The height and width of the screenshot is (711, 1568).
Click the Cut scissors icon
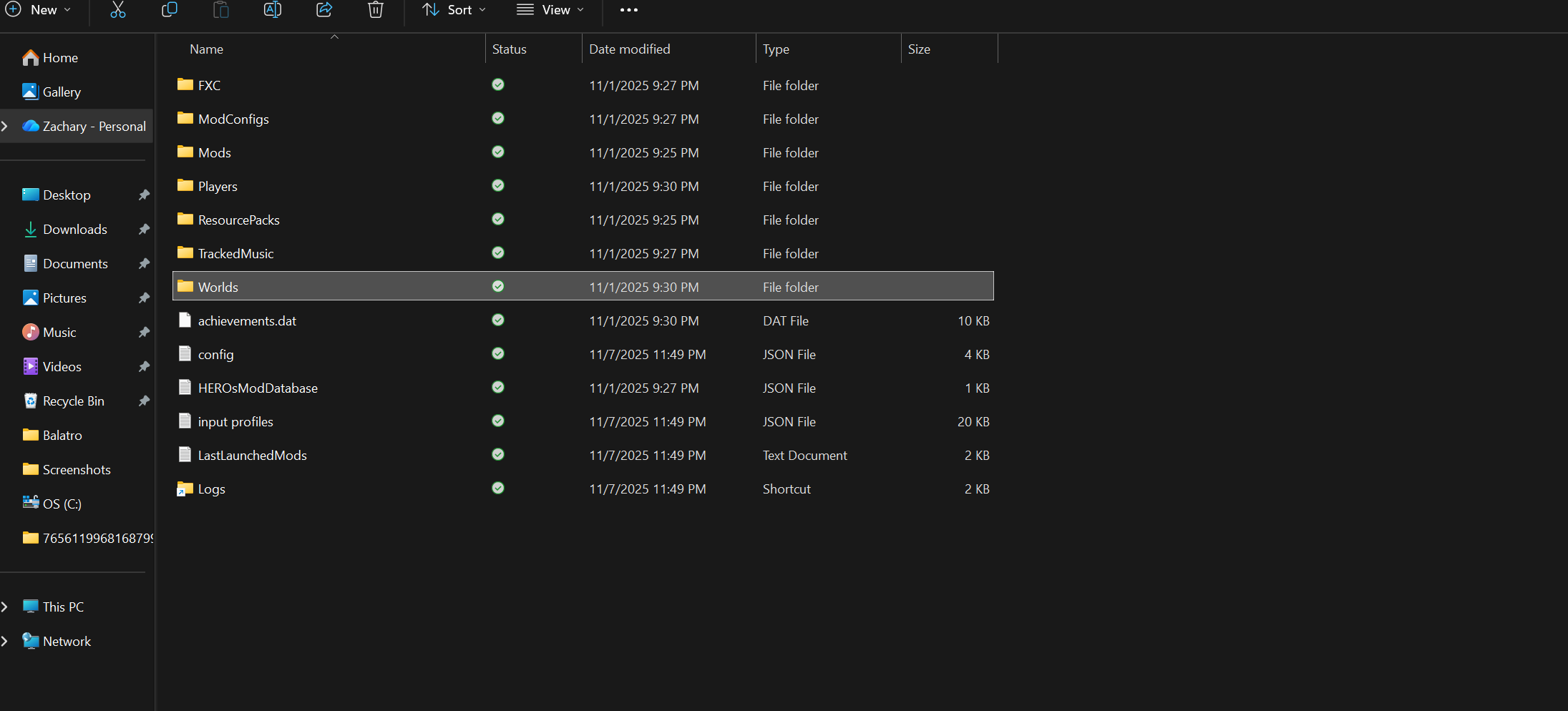point(118,10)
